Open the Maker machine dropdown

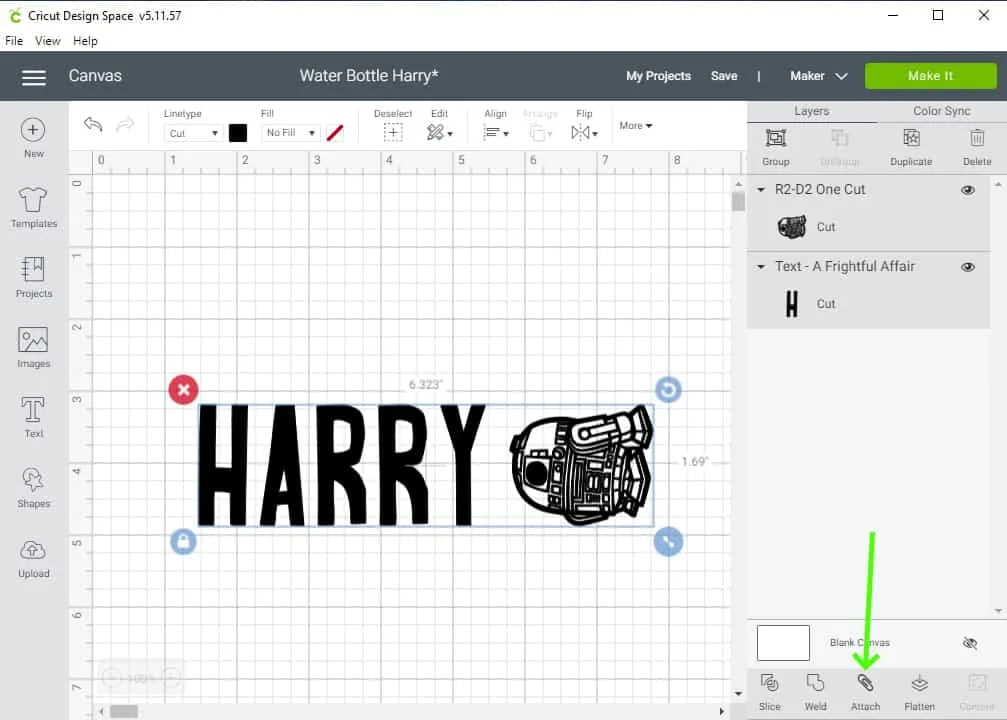click(x=818, y=76)
